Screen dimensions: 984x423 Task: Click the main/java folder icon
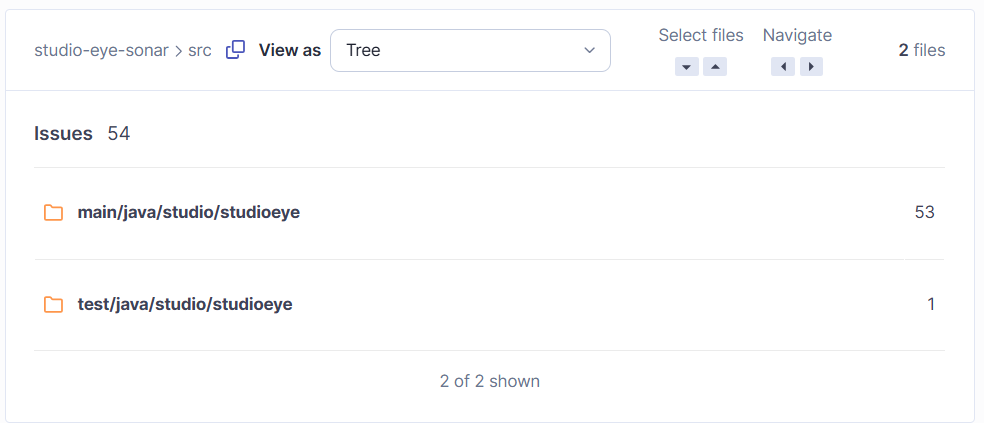point(53,213)
